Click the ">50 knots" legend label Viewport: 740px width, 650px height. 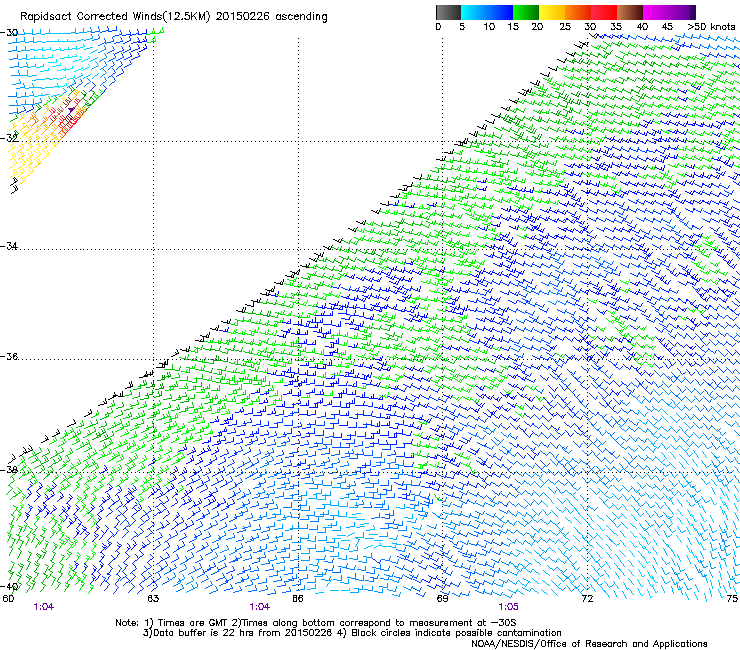tap(711, 27)
